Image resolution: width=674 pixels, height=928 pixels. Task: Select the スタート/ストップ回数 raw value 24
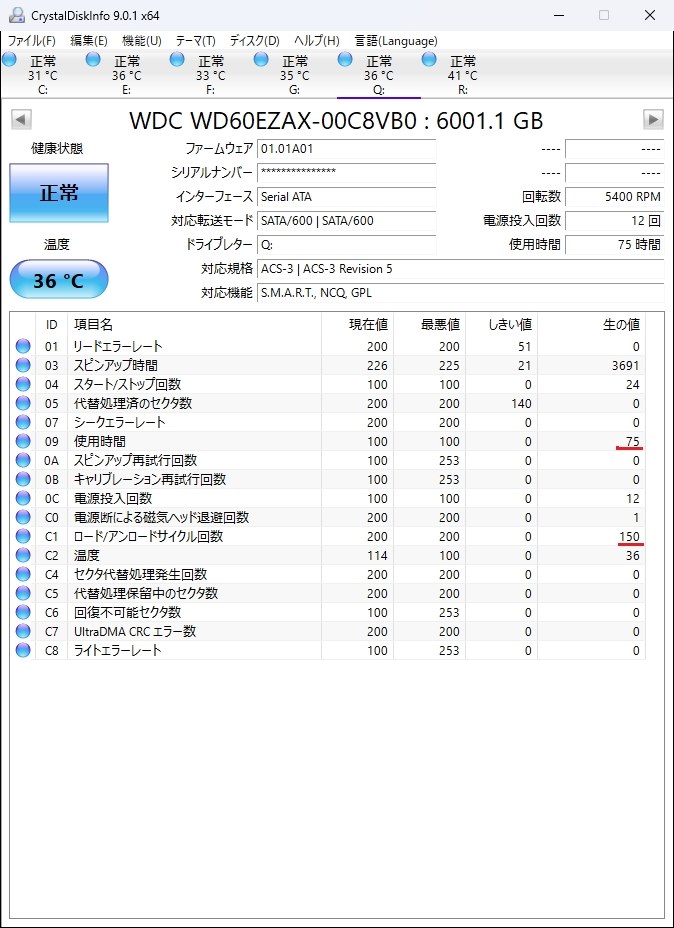633,385
